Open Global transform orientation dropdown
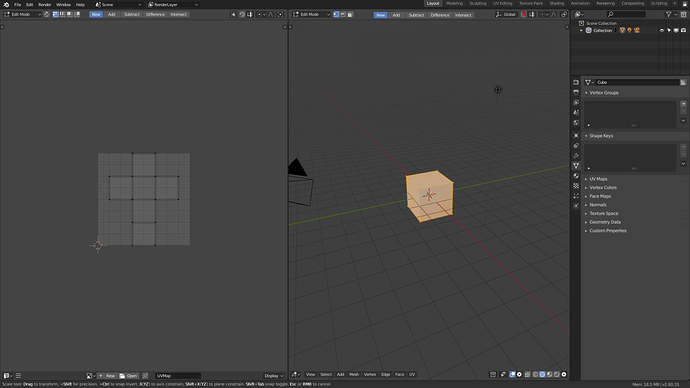Screen dimensions: 690x388 [x=506, y=15]
